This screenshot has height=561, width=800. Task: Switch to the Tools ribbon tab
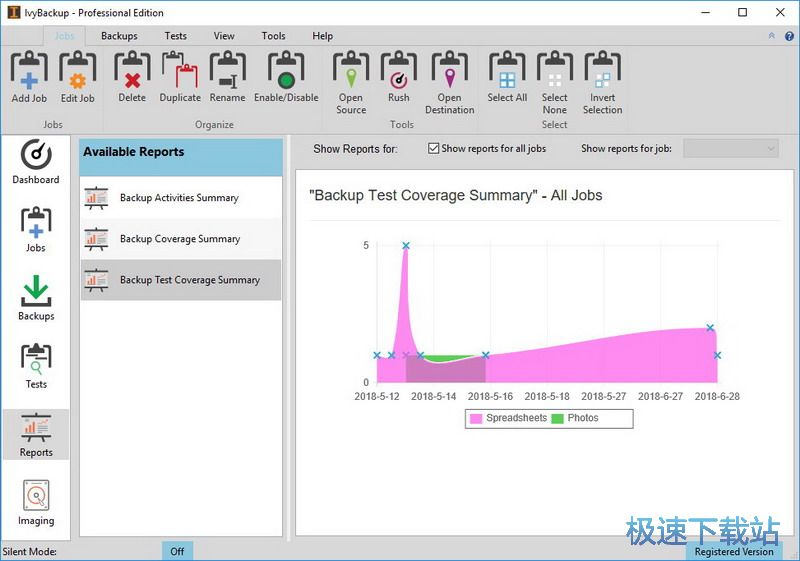pyautogui.click(x=273, y=36)
